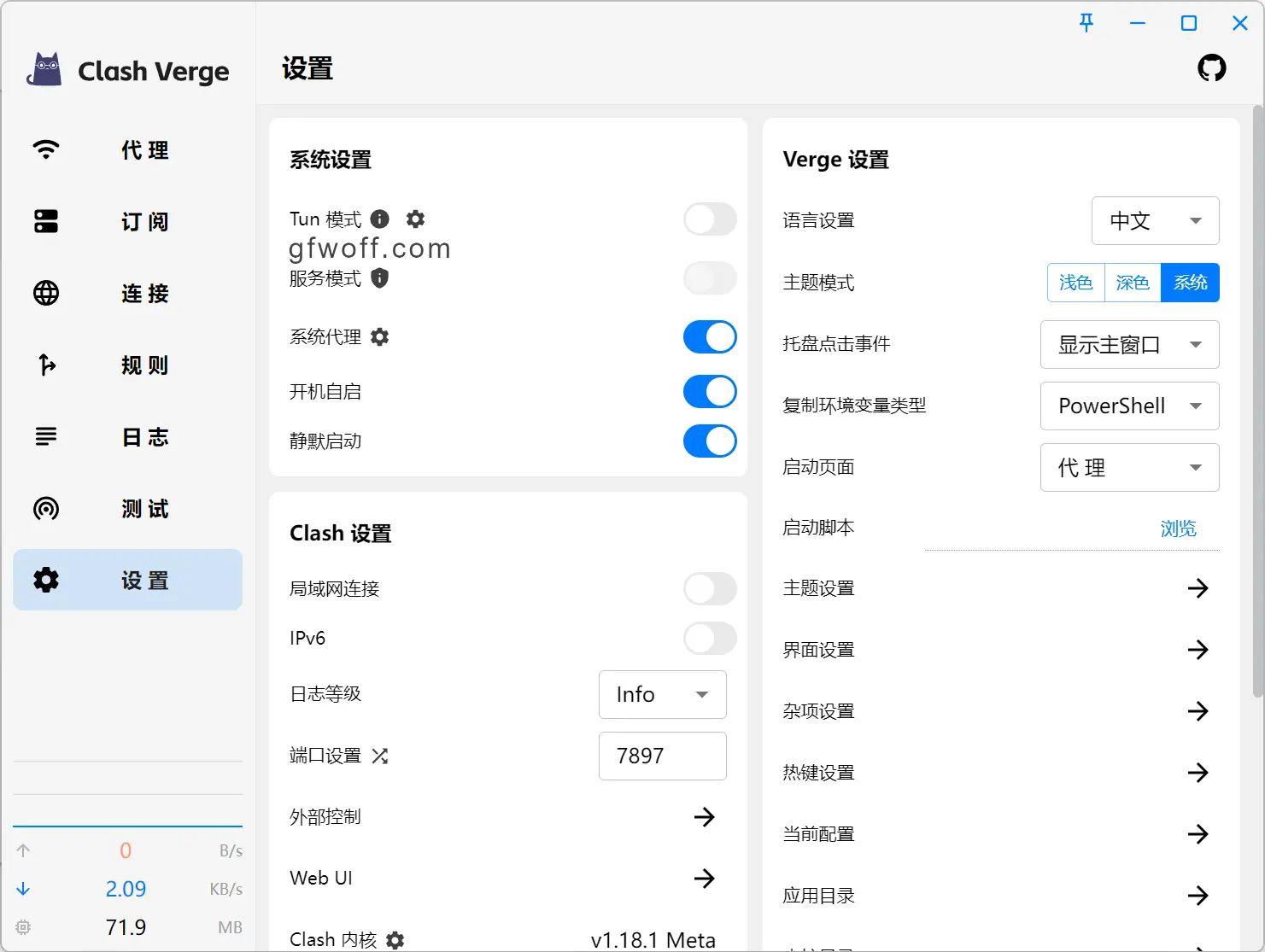Open PowerShell environment type dropdown
Screen dimensions: 1265x952
[x=1130, y=406]
